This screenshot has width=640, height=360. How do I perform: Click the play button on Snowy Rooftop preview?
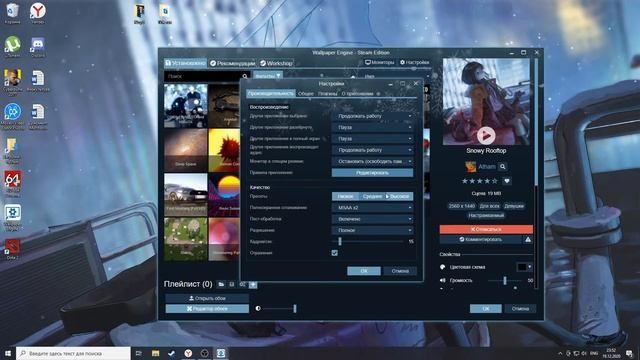pos(486,135)
